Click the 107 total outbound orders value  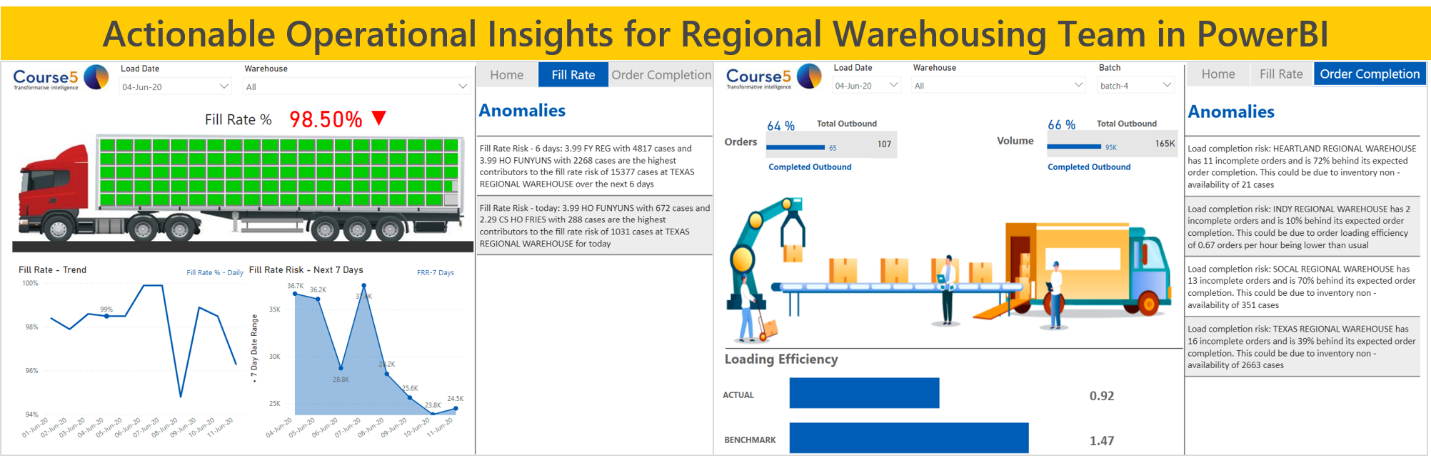884,144
